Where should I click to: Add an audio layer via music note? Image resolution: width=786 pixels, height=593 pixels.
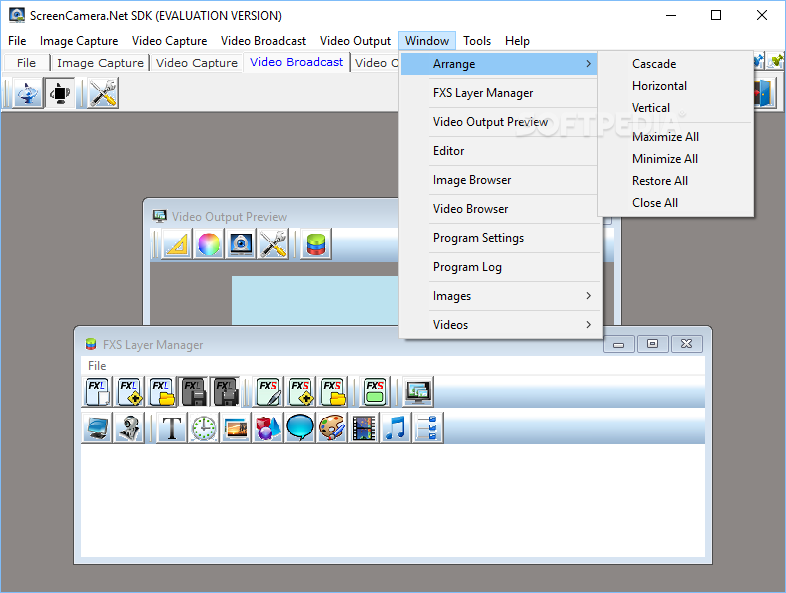[x=397, y=428]
